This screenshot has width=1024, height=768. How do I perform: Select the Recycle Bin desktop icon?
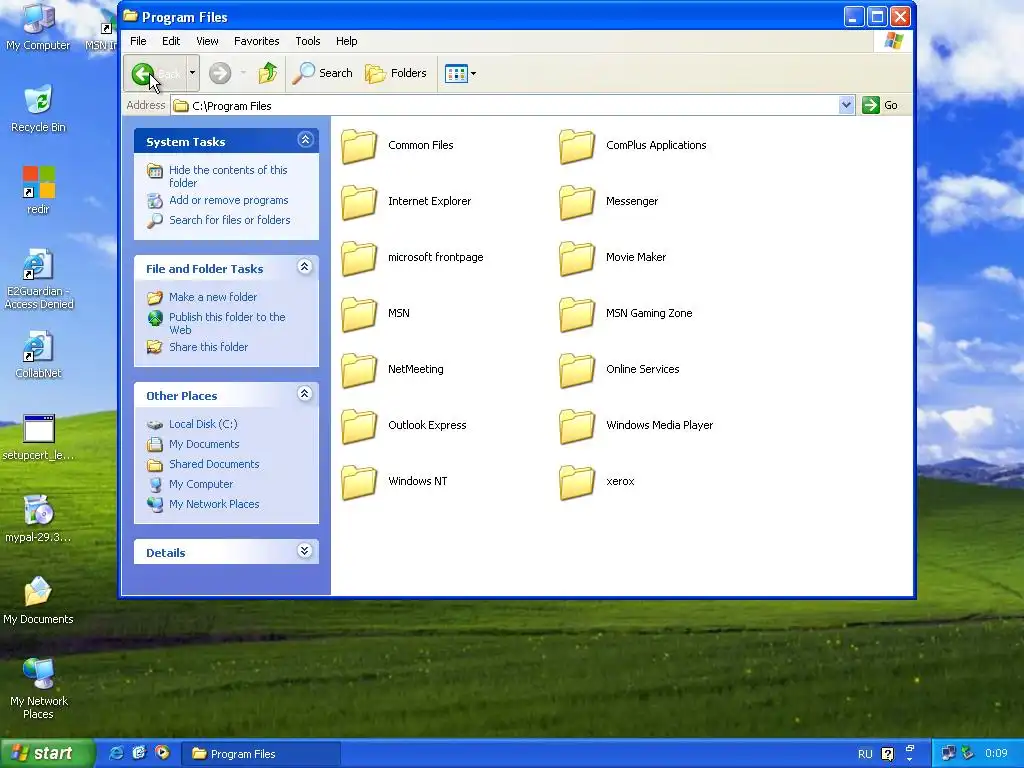[x=39, y=101]
